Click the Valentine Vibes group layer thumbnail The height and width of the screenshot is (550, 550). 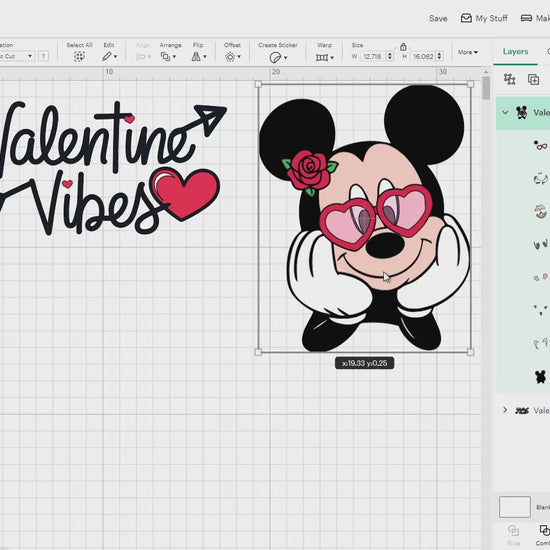pos(522,410)
